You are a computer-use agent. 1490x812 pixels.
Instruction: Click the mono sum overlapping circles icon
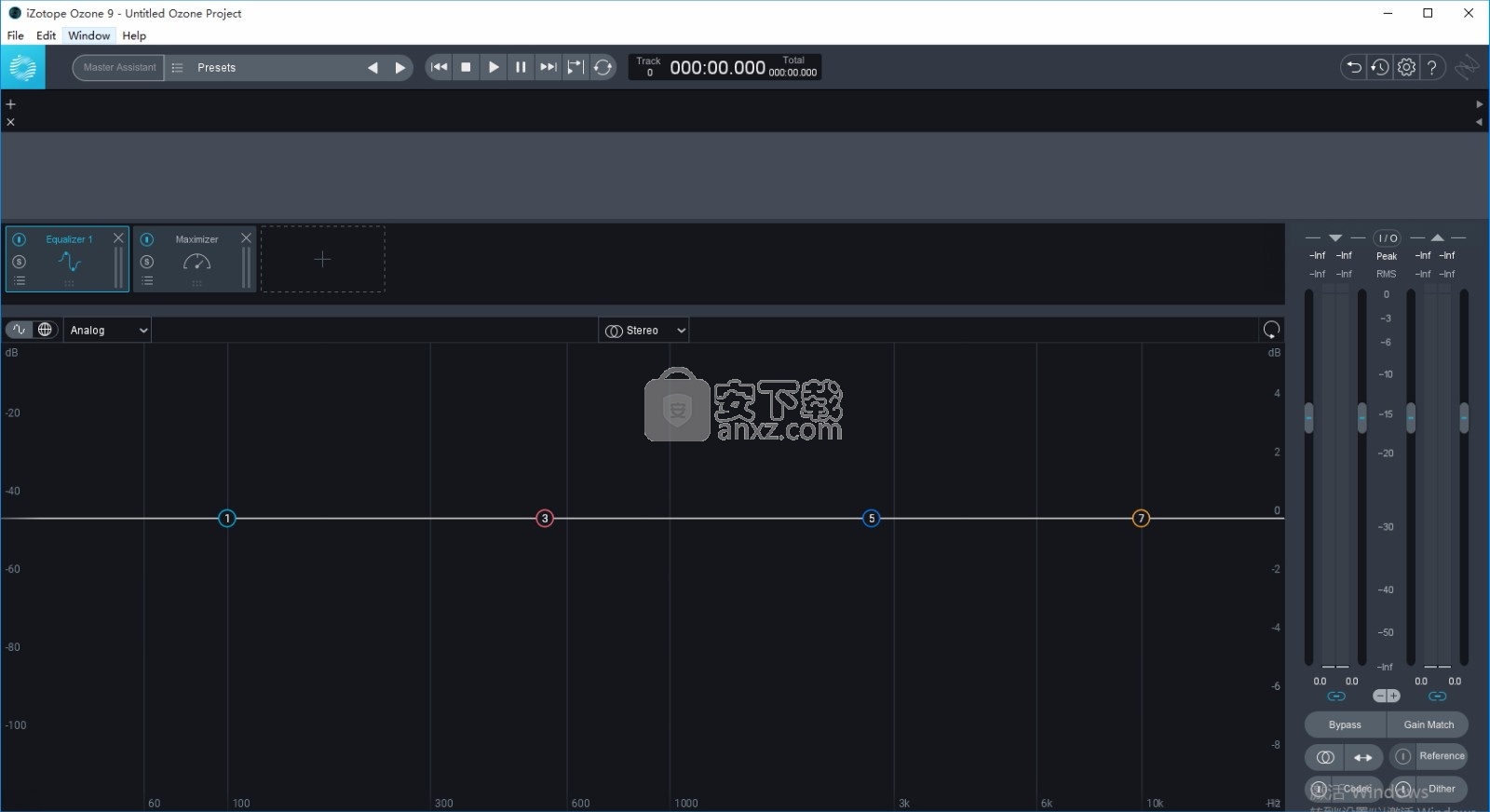point(1325,757)
